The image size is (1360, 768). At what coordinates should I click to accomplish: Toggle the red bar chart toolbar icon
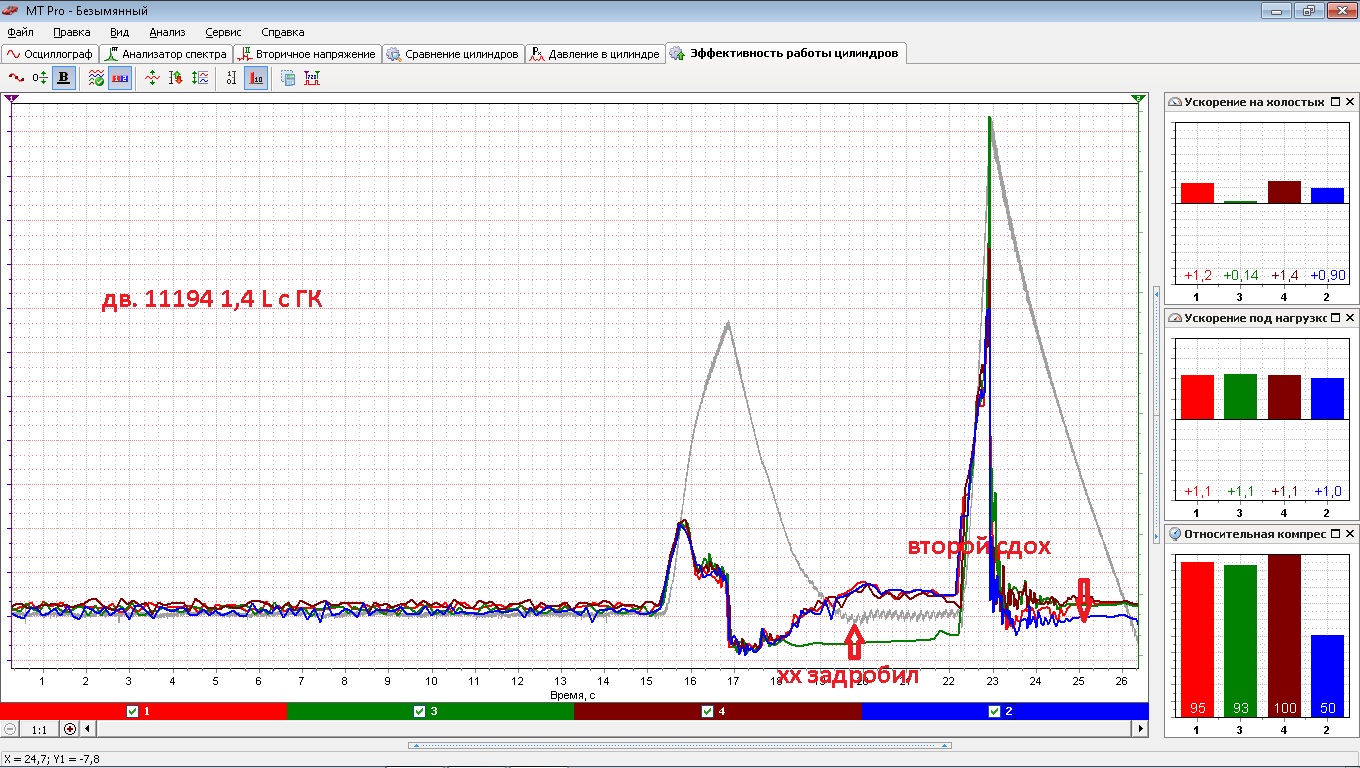click(256, 77)
